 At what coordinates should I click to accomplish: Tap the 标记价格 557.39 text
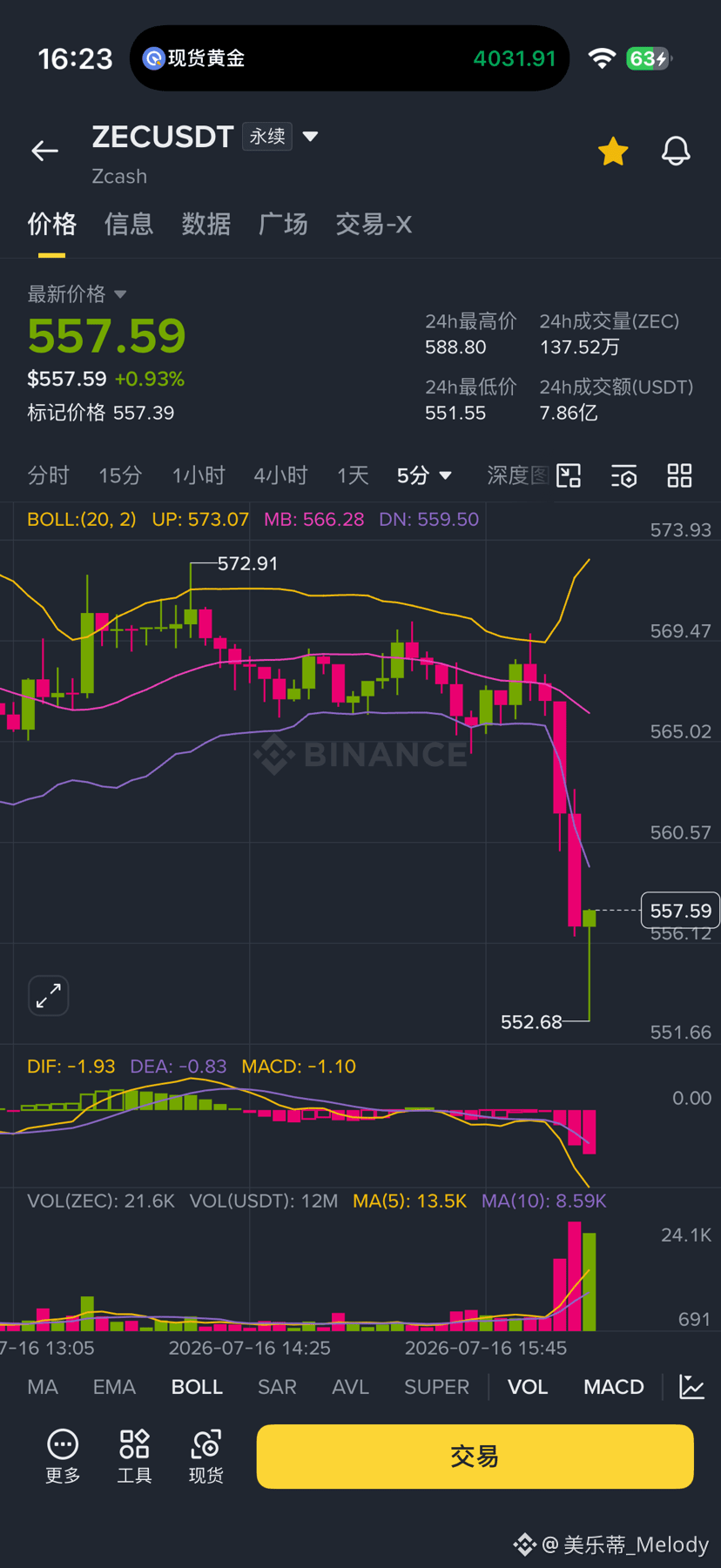point(101,413)
